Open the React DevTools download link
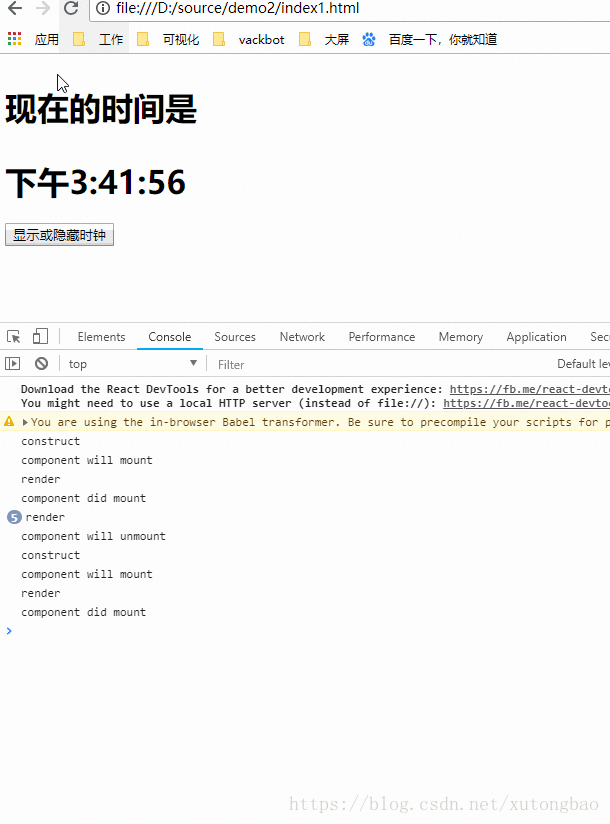 pyautogui.click(x=530, y=389)
